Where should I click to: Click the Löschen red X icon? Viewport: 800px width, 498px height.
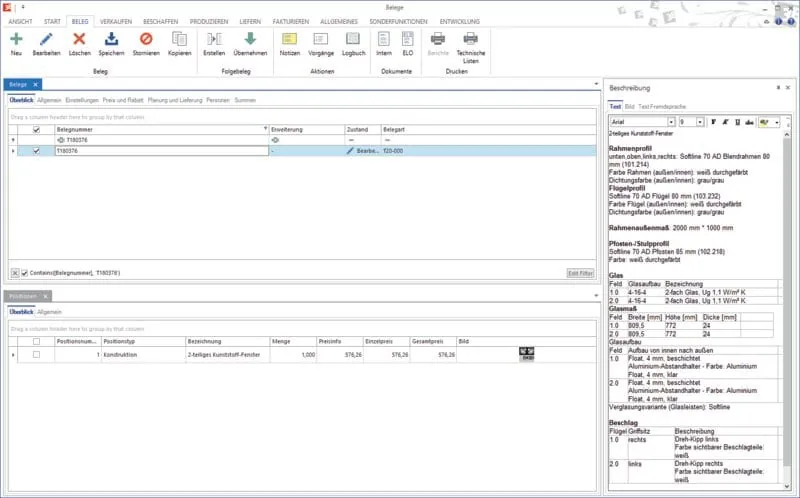[x=79, y=39]
